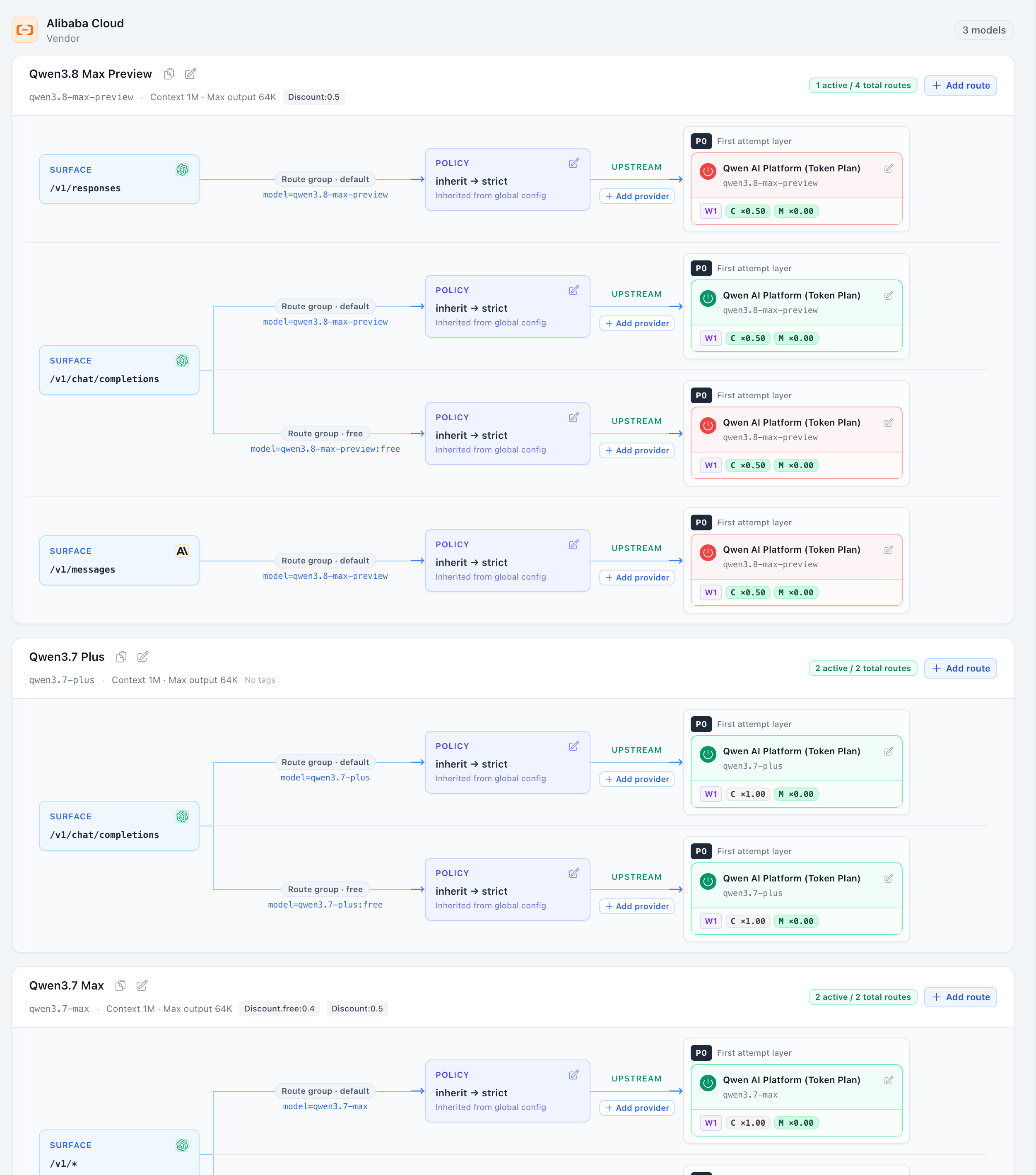The height and width of the screenshot is (1175, 1036).
Task: Click the Alibaba Cloud vendor logo
Action: (25, 30)
